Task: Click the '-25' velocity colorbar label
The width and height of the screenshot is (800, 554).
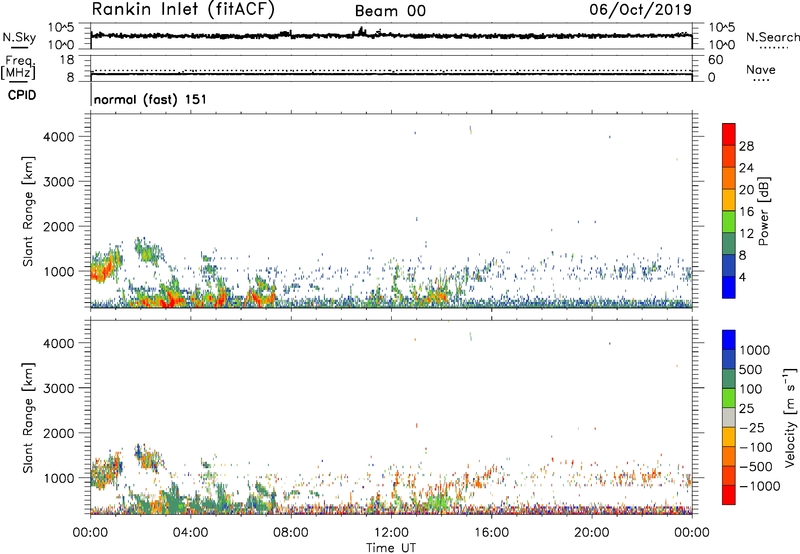Action: click(753, 427)
